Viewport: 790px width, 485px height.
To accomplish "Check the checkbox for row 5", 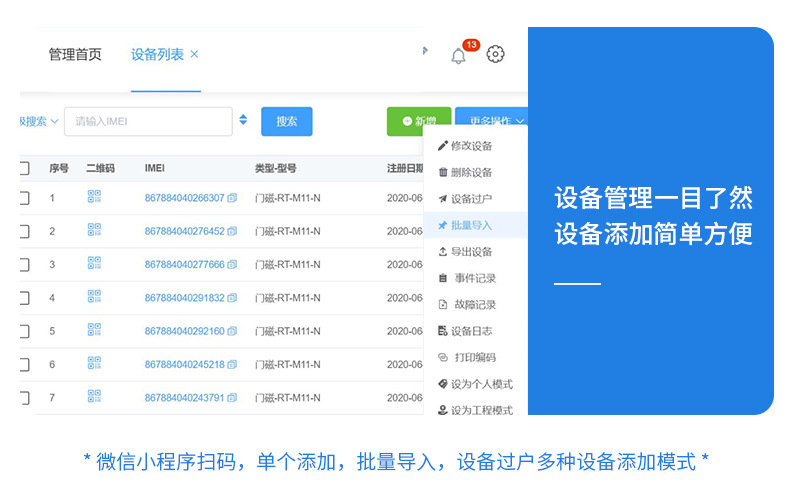I will click(24, 331).
